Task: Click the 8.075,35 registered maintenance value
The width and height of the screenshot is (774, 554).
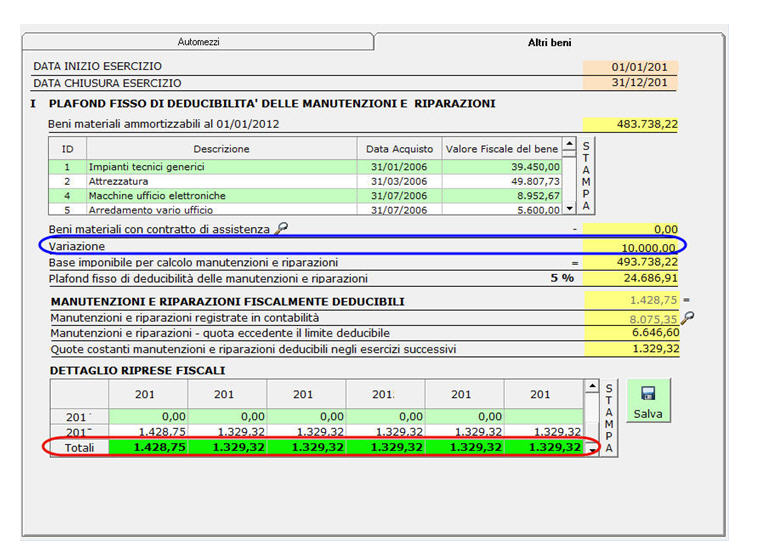Action: (632, 319)
